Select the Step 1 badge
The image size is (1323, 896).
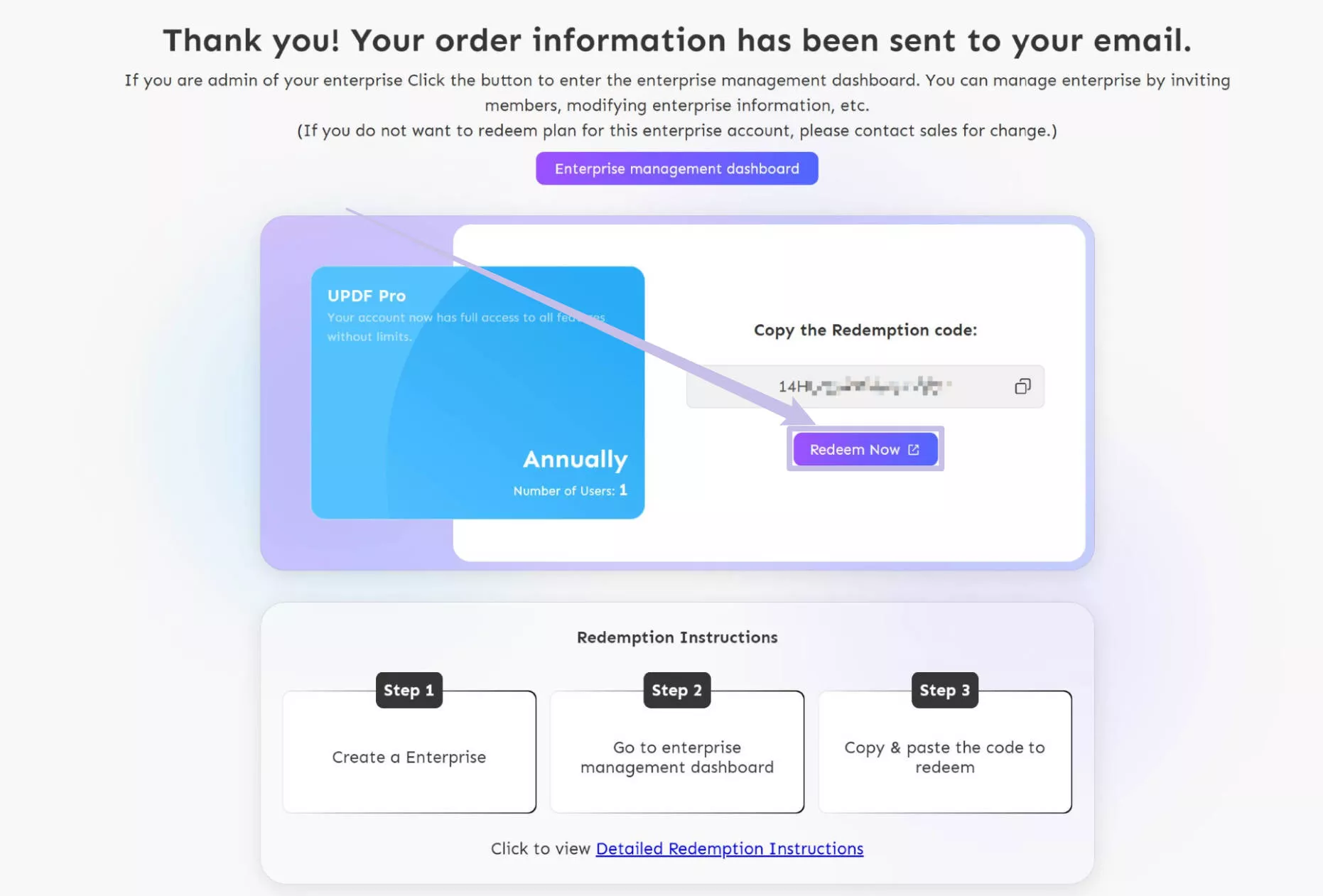click(x=409, y=690)
